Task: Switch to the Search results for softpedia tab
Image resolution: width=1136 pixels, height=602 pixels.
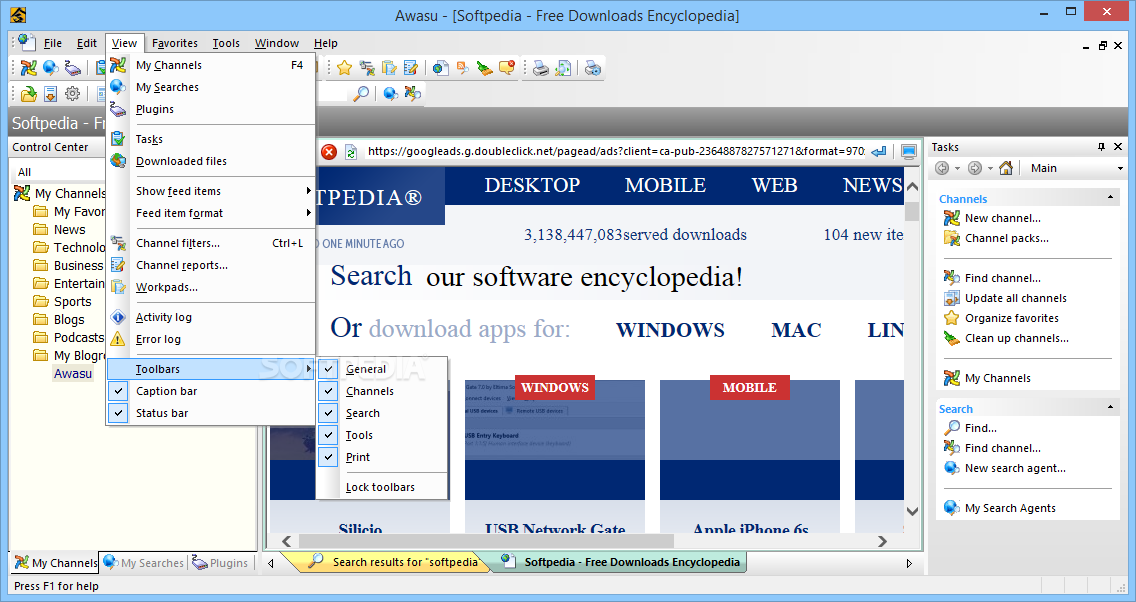Action: 393,562
